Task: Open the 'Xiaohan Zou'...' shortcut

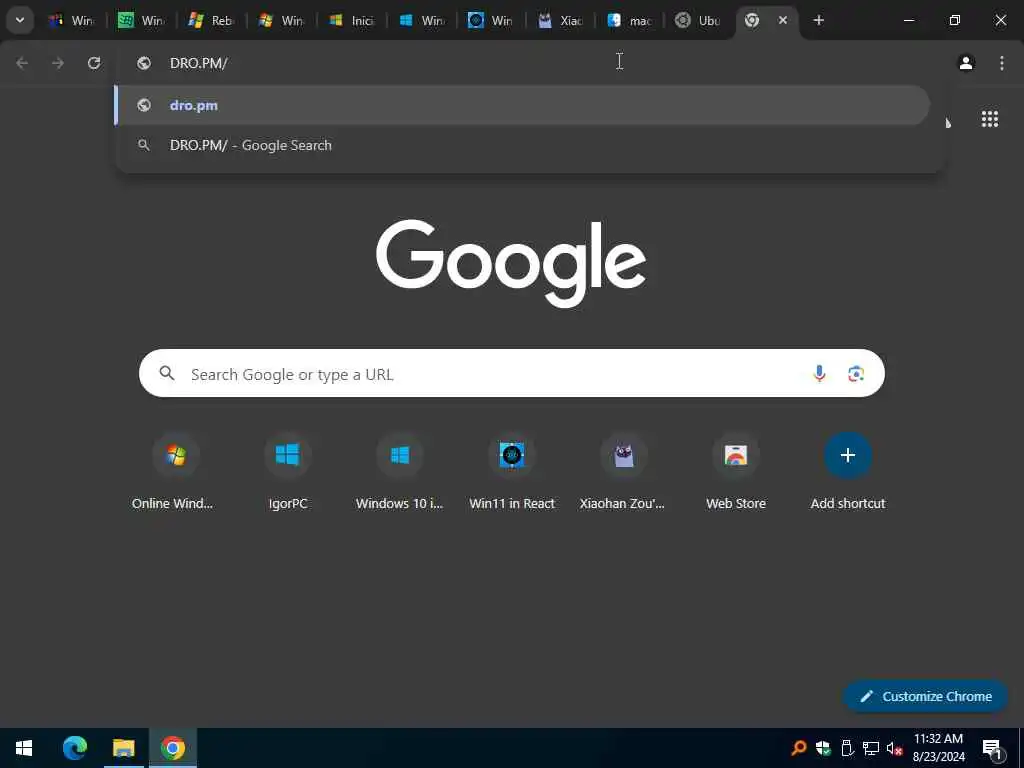Action: (x=623, y=473)
